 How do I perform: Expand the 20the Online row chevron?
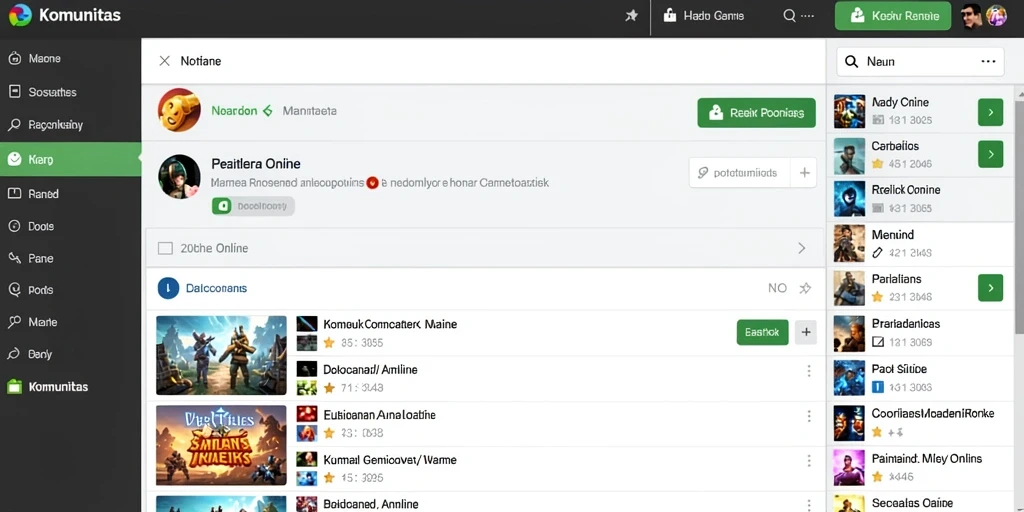(802, 248)
